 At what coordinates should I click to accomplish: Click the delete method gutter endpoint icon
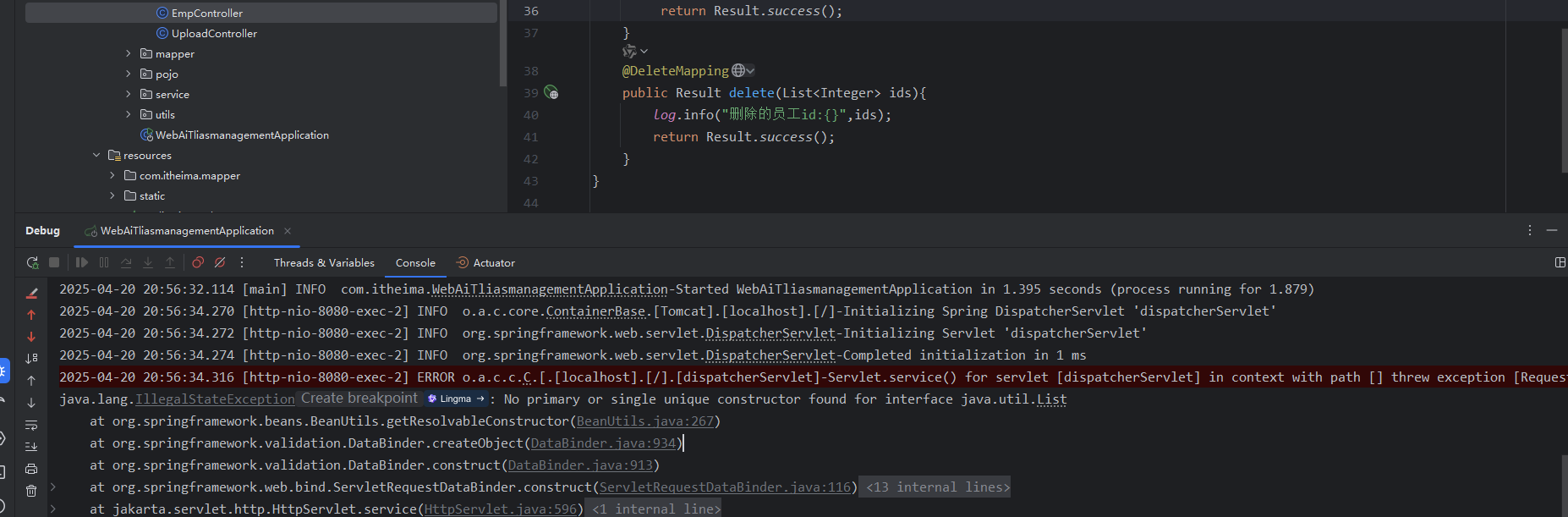pyautogui.click(x=551, y=92)
